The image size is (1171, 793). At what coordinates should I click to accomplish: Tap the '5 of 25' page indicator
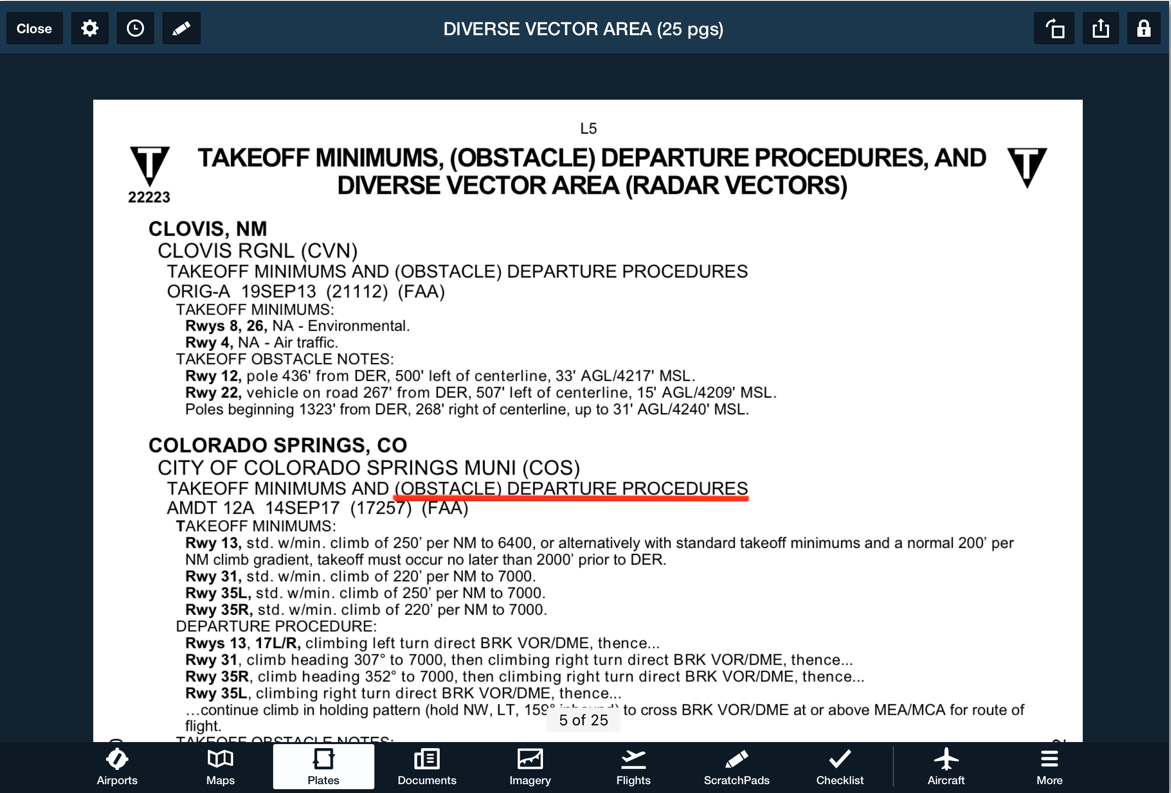tap(583, 720)
